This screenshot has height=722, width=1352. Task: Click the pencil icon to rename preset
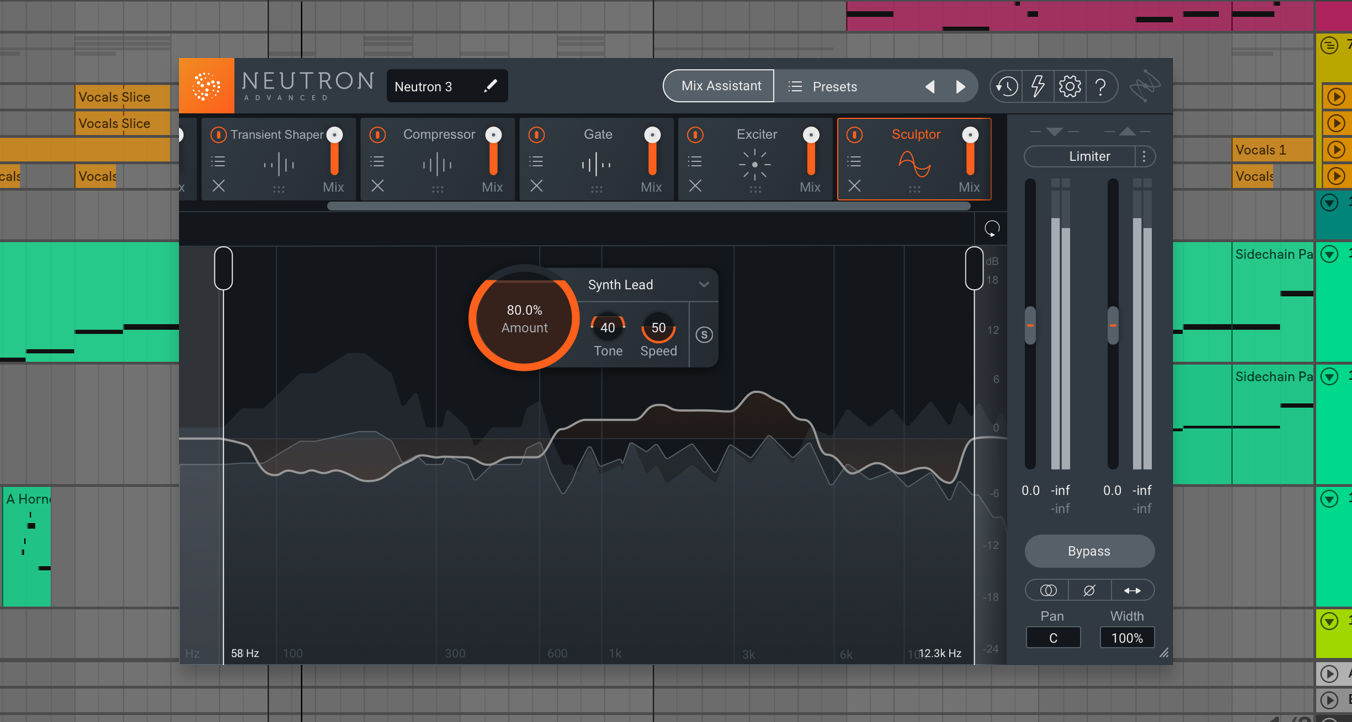click(x=490, y=87)
